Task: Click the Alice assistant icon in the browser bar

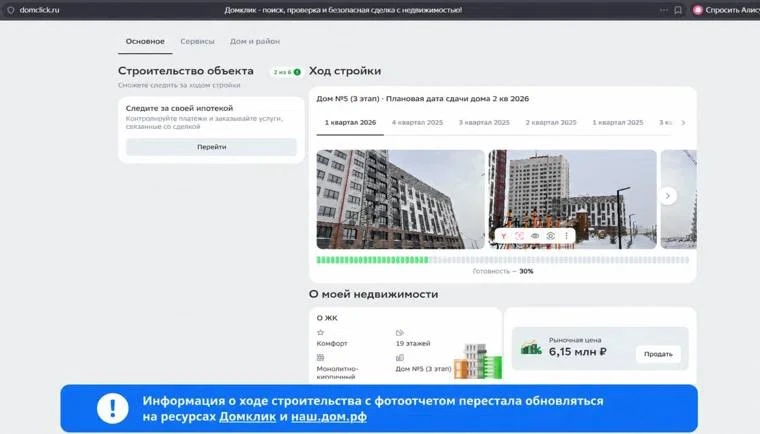Action: coord(697,10)
